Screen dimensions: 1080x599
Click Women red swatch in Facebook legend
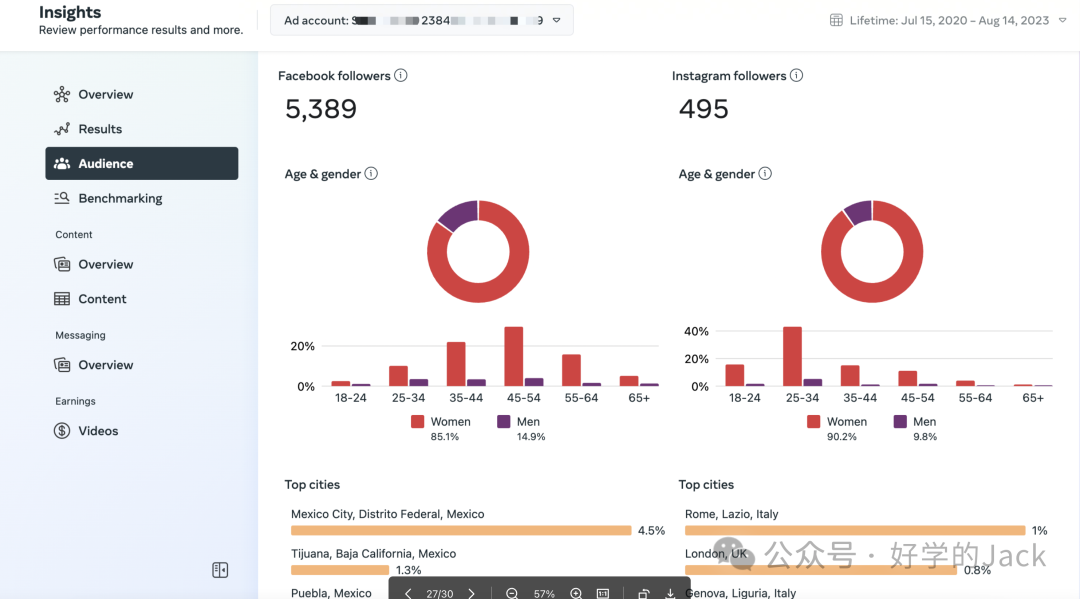coord(417,421)
